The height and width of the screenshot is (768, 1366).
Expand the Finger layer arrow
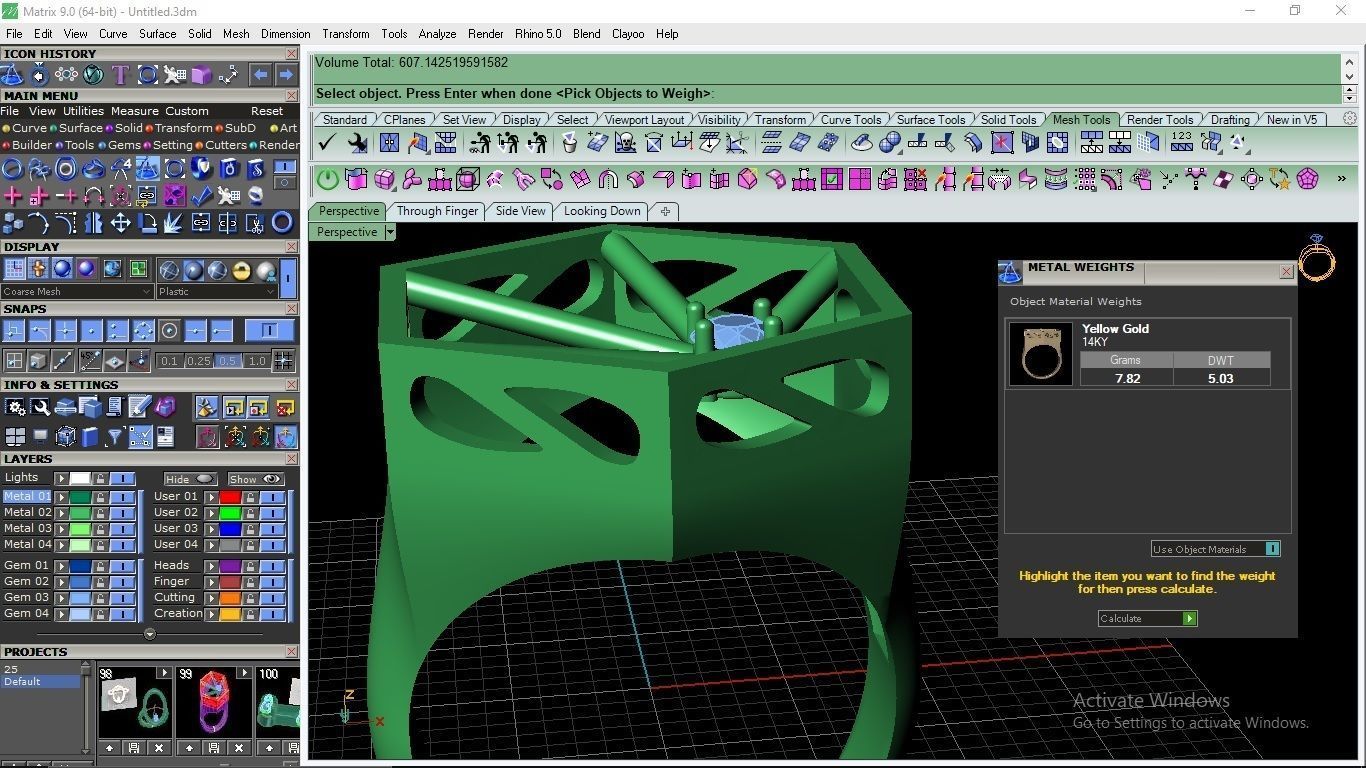[x=212, y=582]
